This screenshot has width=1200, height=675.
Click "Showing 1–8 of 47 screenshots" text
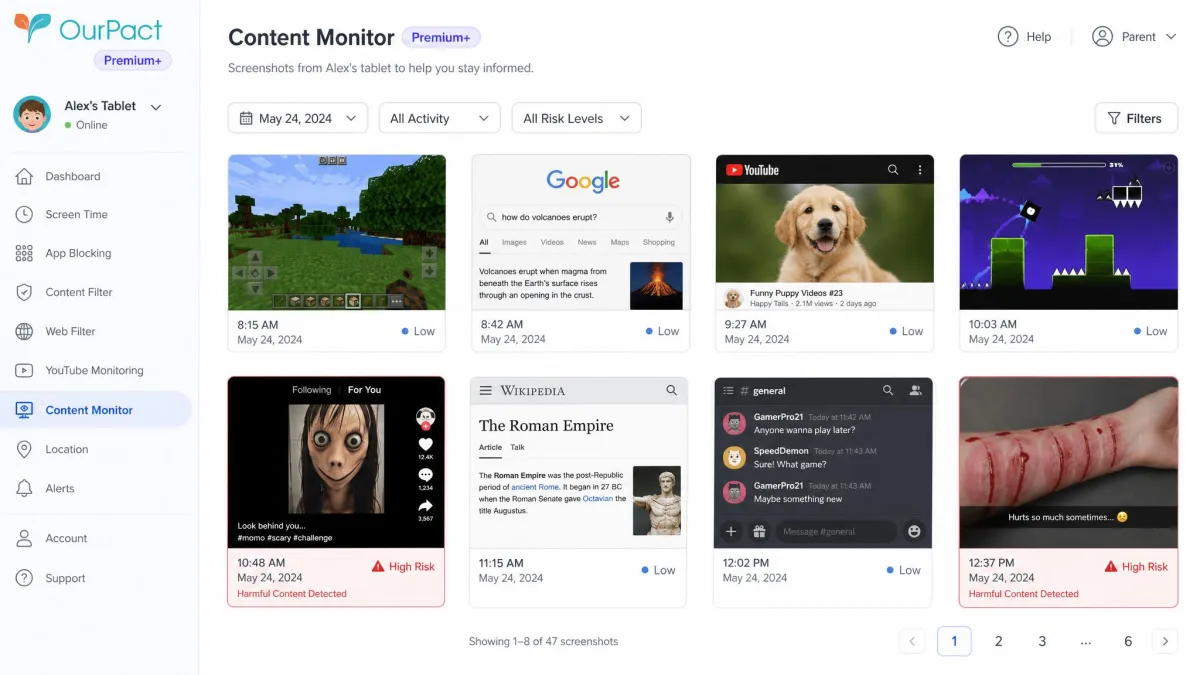coord(544,641)
